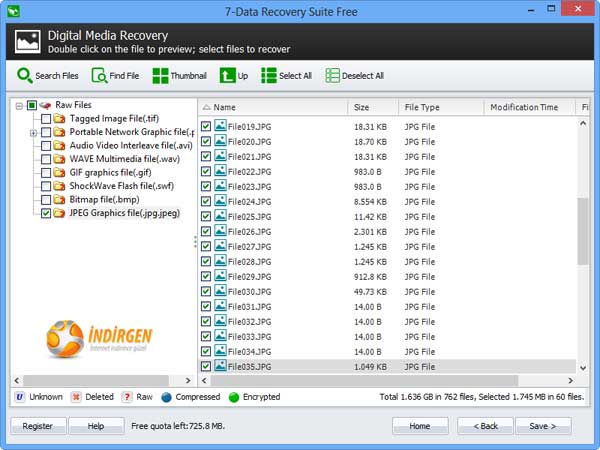600x450 pixels.
Task: Click the Find File icon
Action: 99,76
